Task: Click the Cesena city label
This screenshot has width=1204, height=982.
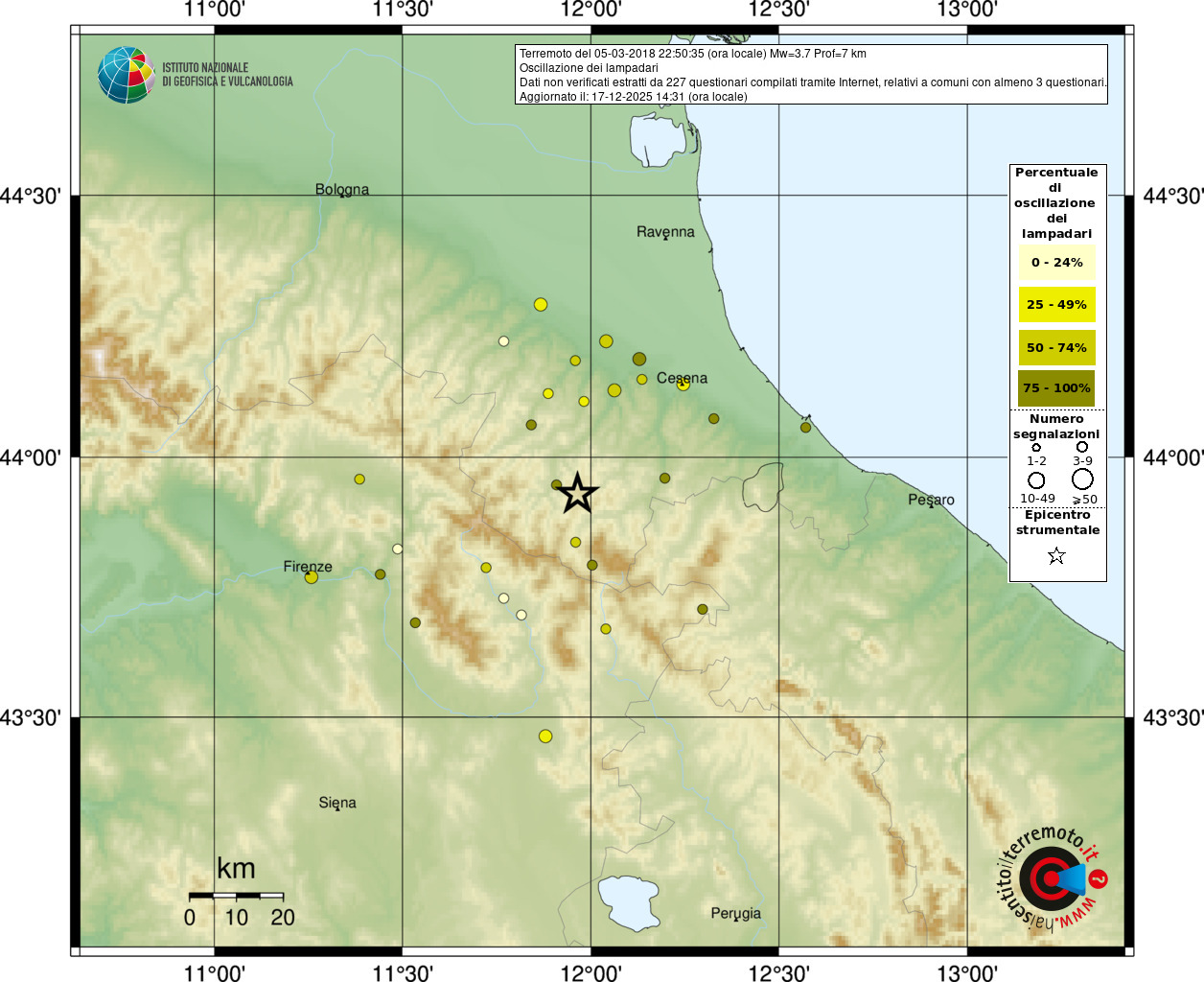Action: click(x=682, y=378)
